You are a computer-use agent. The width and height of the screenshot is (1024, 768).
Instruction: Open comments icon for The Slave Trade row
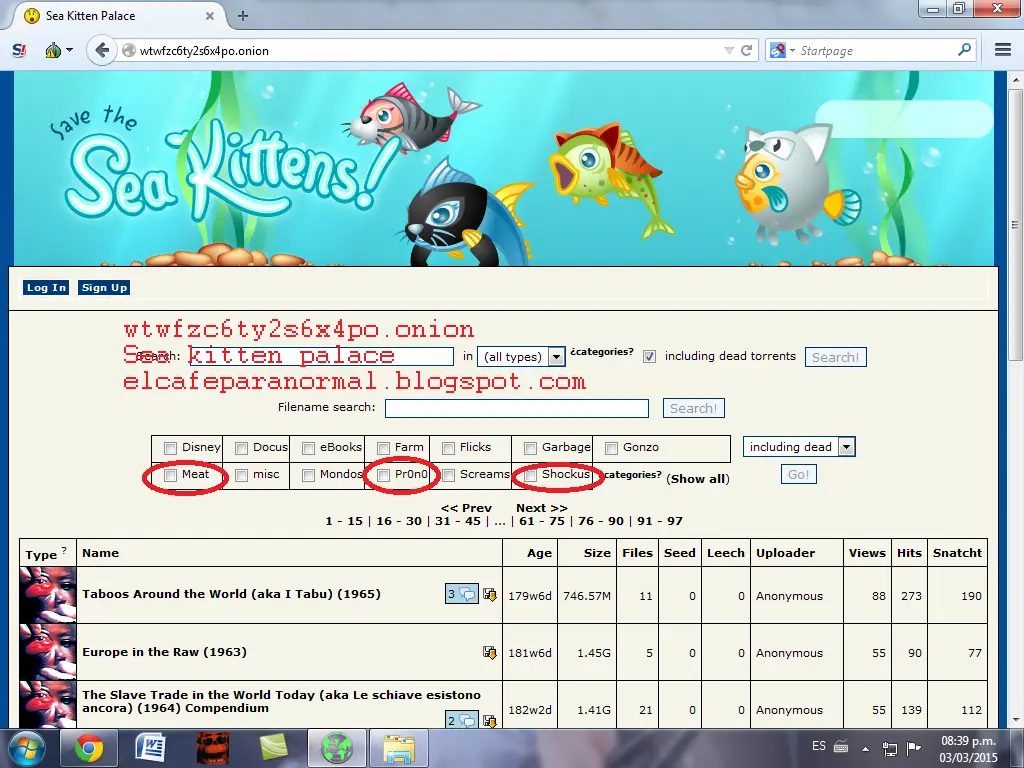coord(461,720)
